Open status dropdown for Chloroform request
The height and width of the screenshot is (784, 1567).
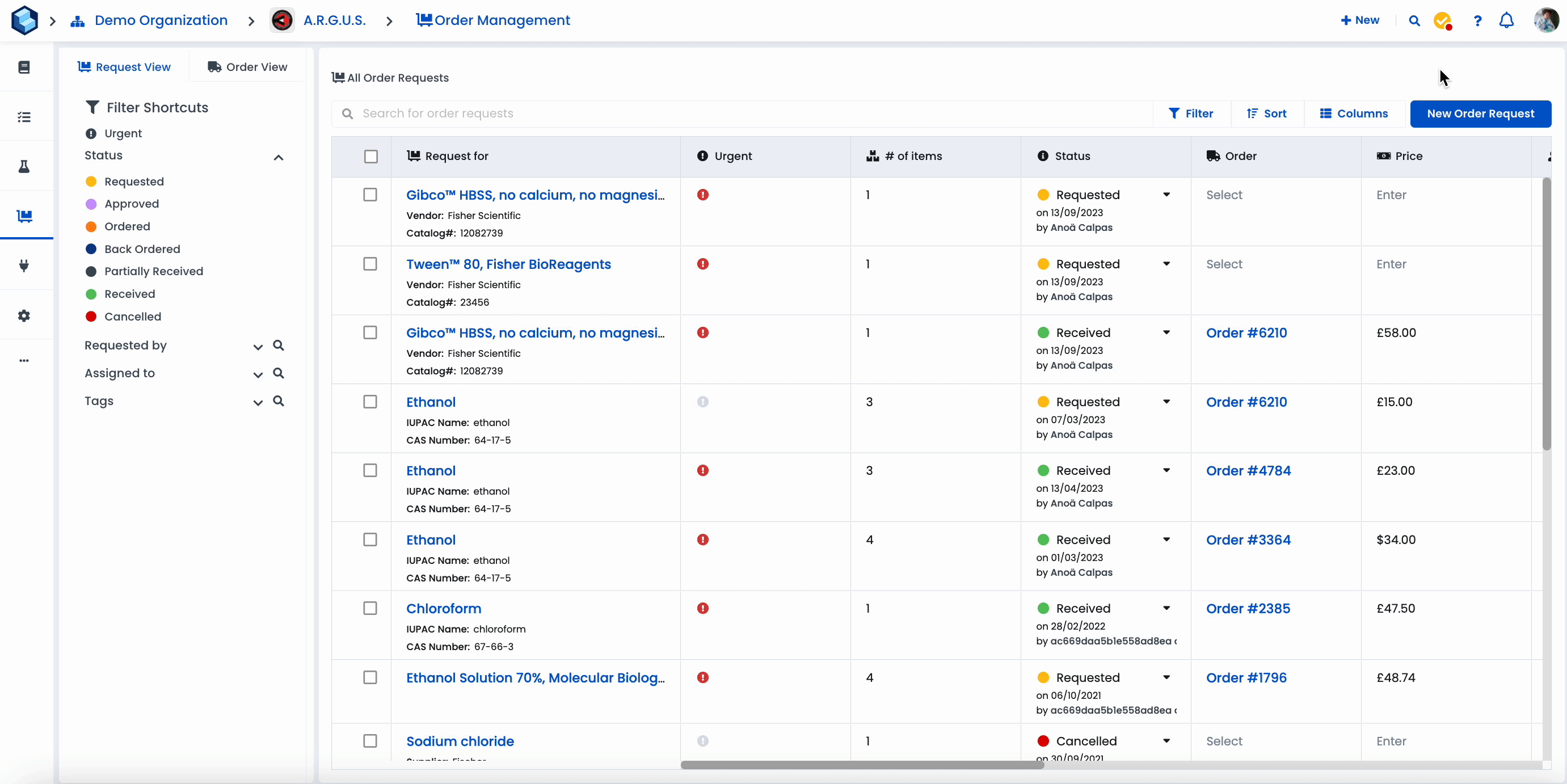[1166, 608]
